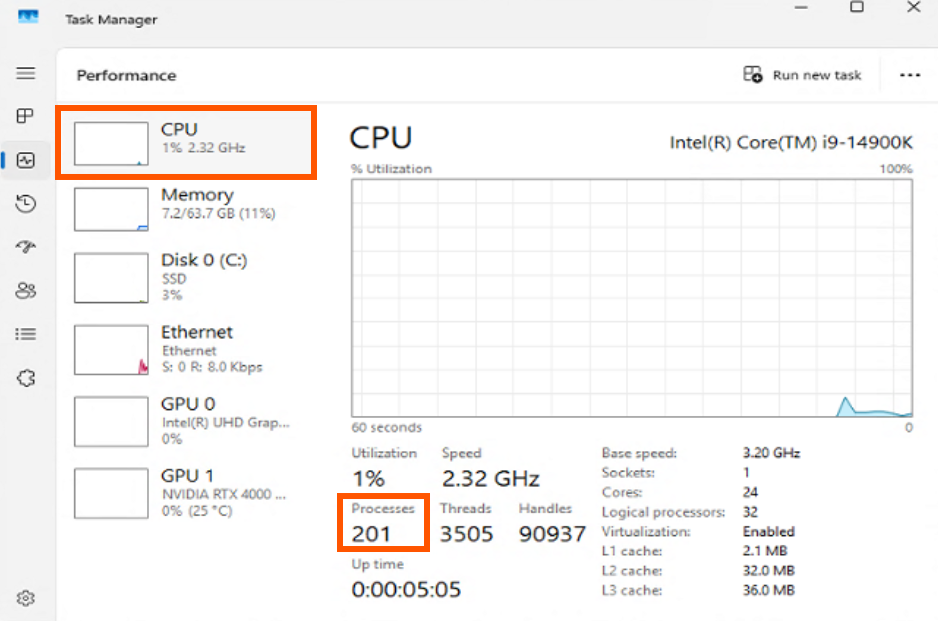Click the CPU mini graph thumbnail
The width and height of the screenshot is (938, 621).
click(111, 144)
